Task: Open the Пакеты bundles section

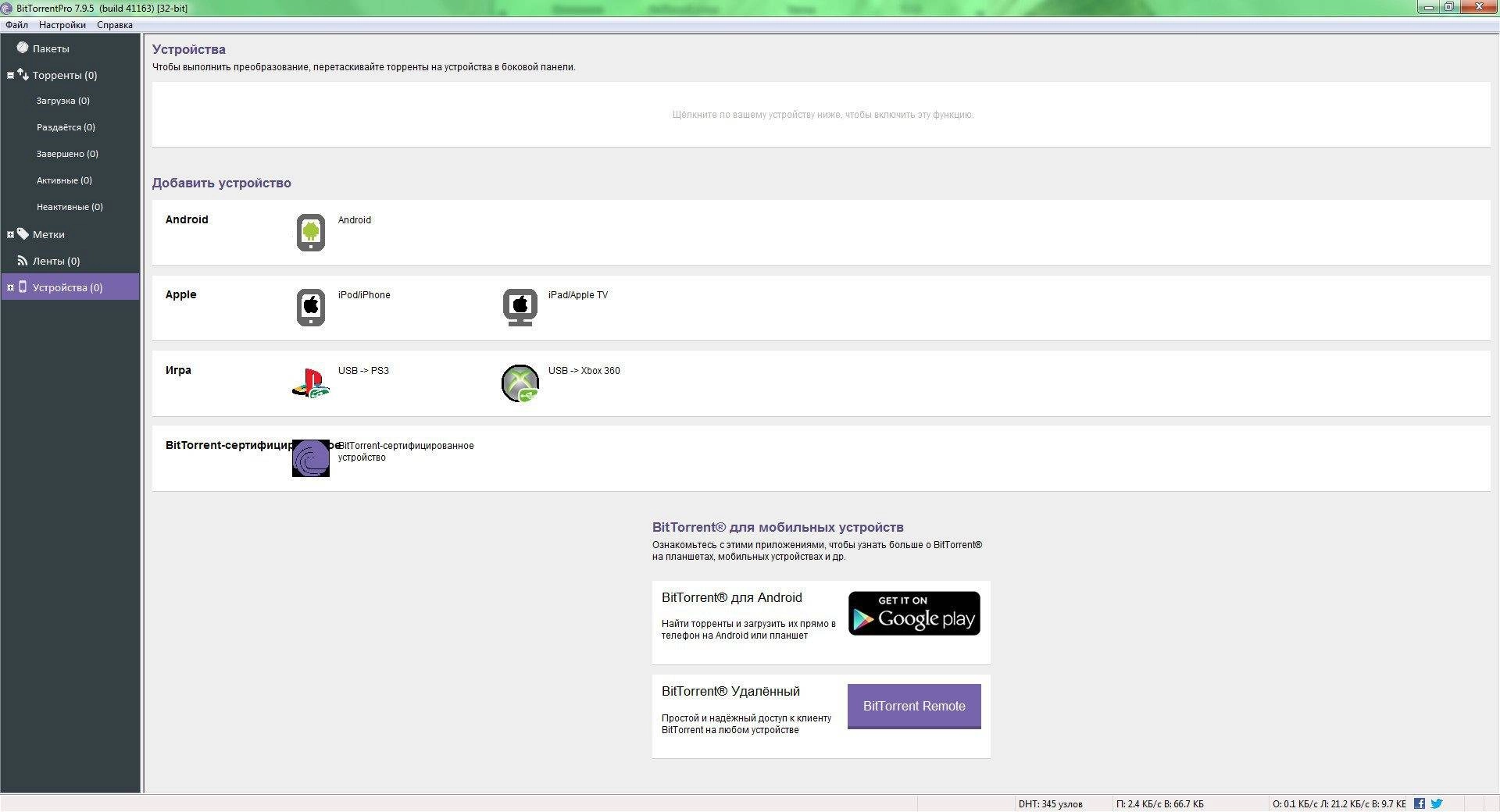Action: coord(51,48)
